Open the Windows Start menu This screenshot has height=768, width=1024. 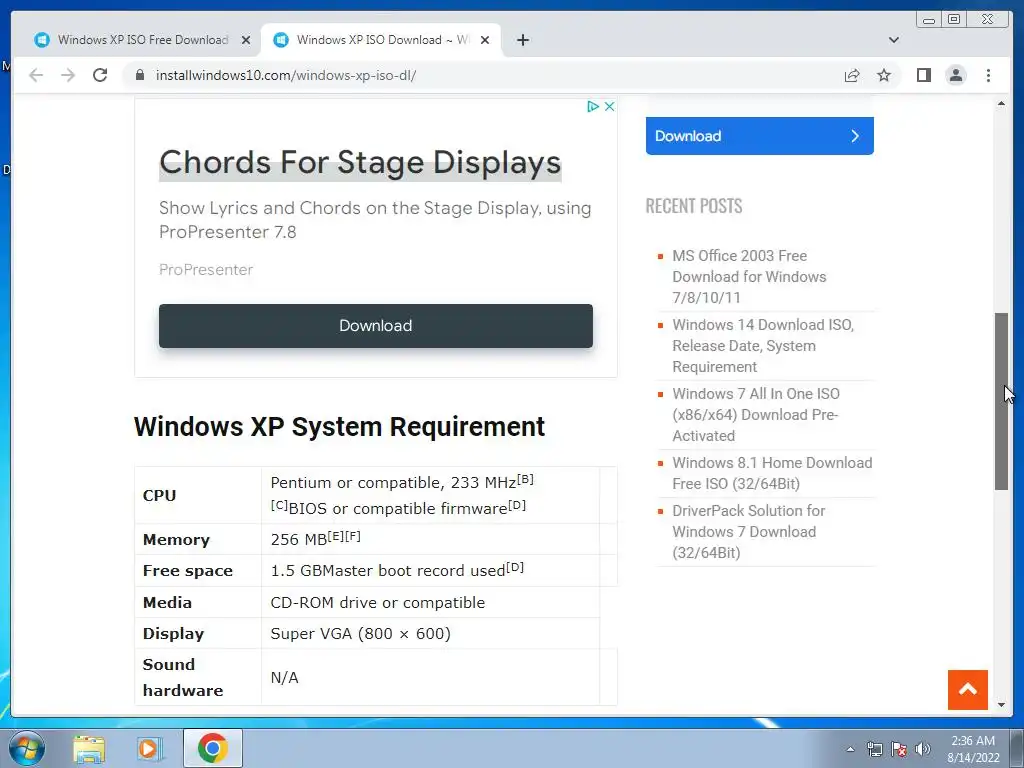tap(27, 748)
